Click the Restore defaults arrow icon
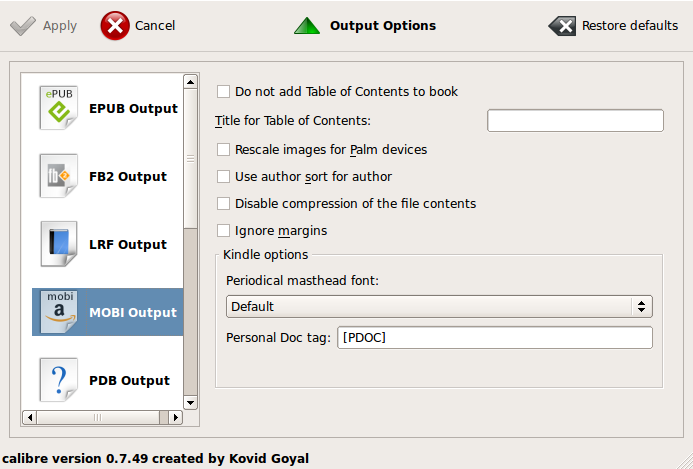 click(562, 26)
